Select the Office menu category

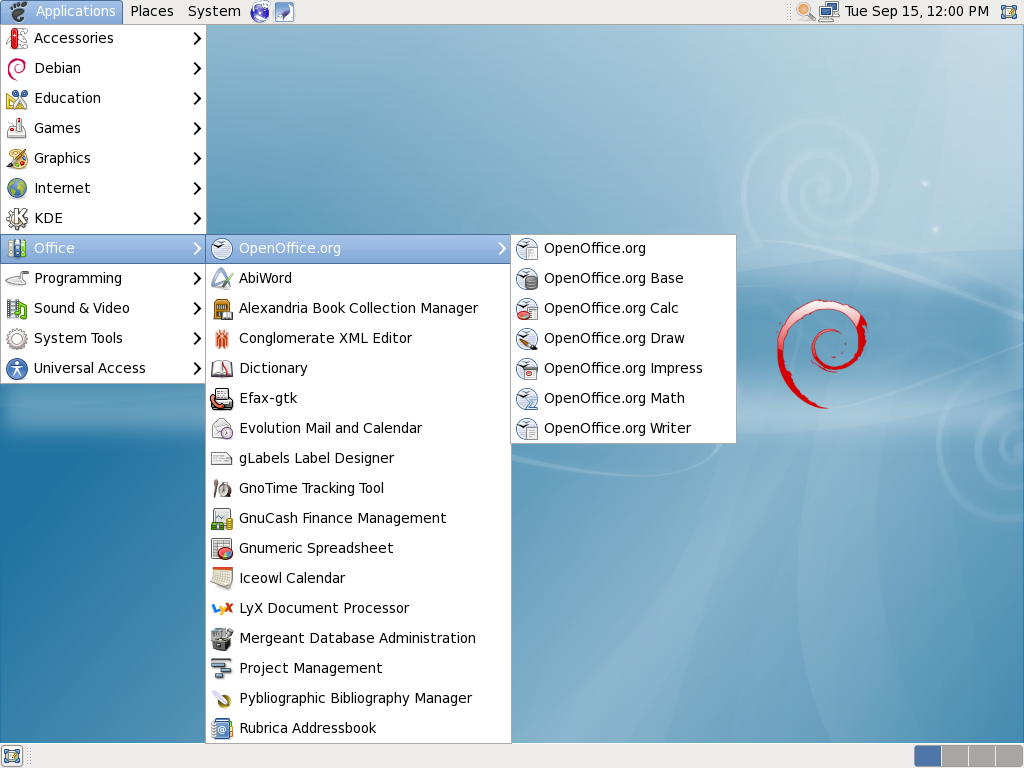point(103,249)
